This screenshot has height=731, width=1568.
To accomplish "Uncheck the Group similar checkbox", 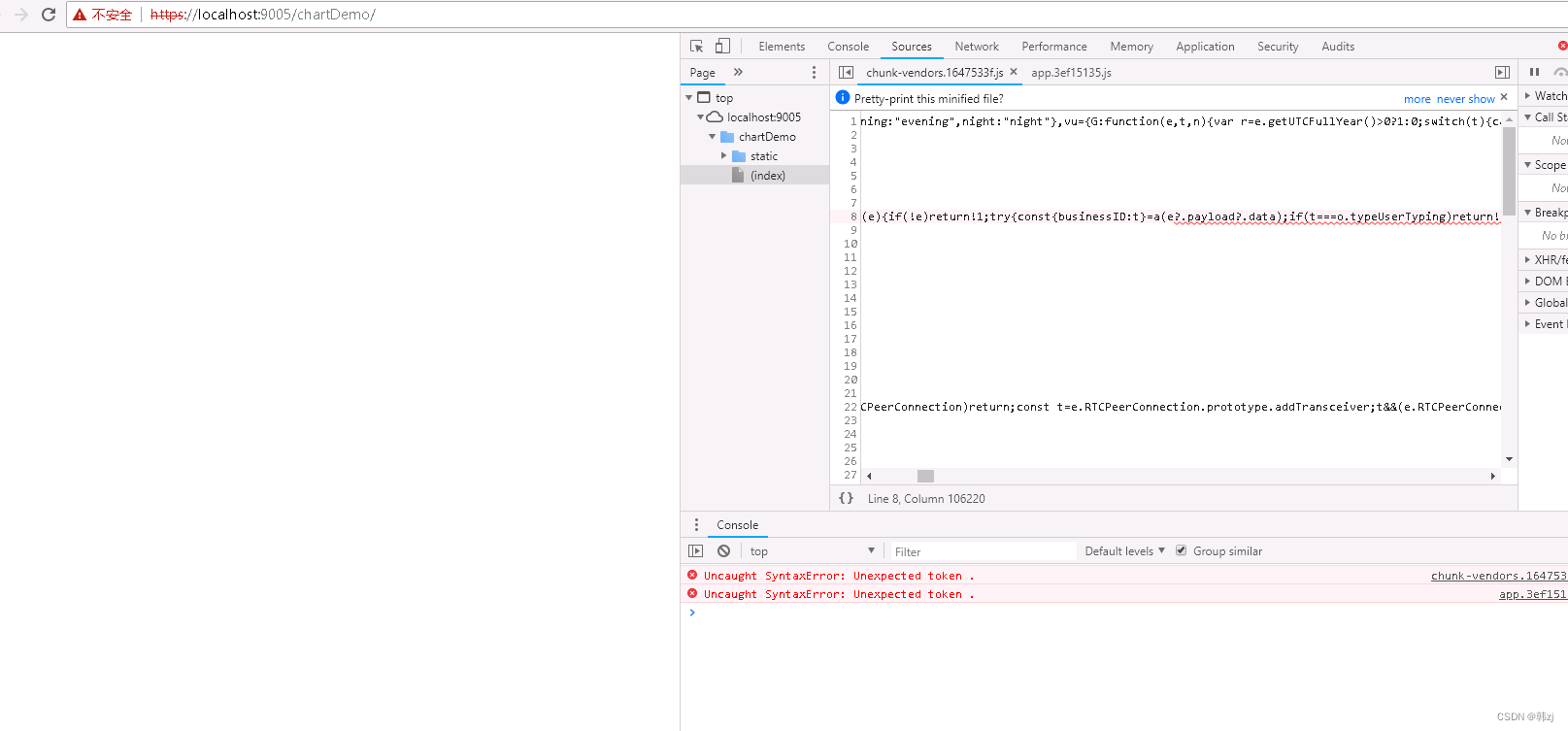I will click(x=1181, y=550).
